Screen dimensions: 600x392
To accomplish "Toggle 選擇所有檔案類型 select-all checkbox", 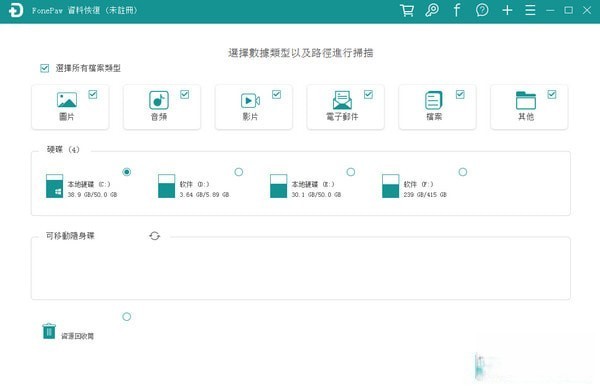I will [x=44, y=68].
